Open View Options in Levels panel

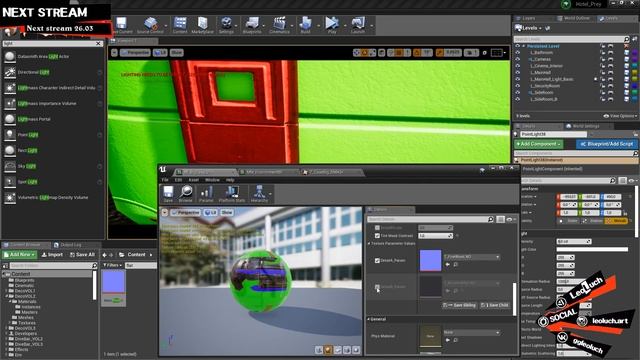pyautogui.click(x=620, y=116)
